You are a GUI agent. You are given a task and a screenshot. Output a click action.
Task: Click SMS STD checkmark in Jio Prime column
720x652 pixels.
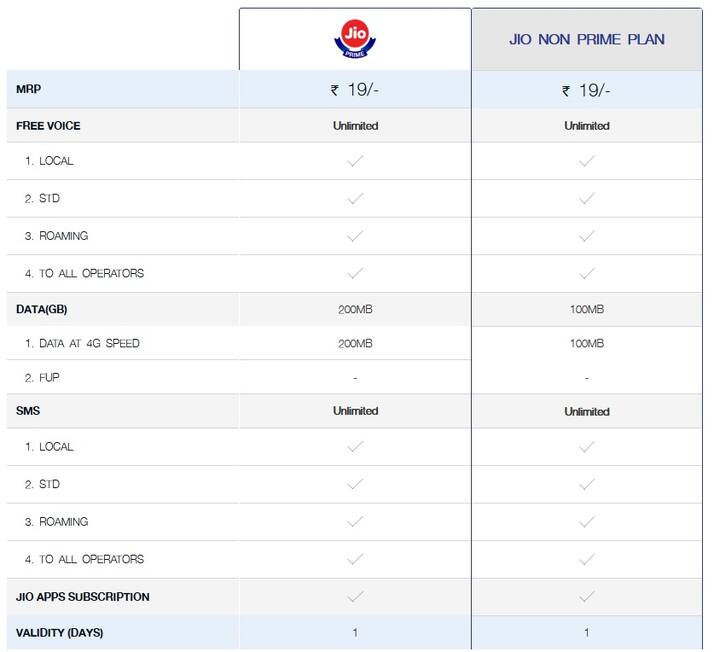[355, 484]
